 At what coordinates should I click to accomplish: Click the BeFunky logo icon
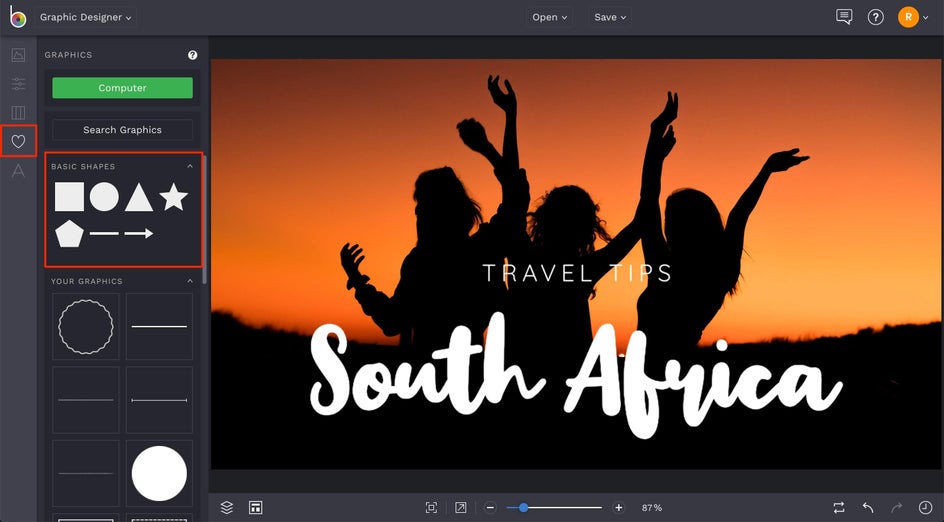click(18, 17)
